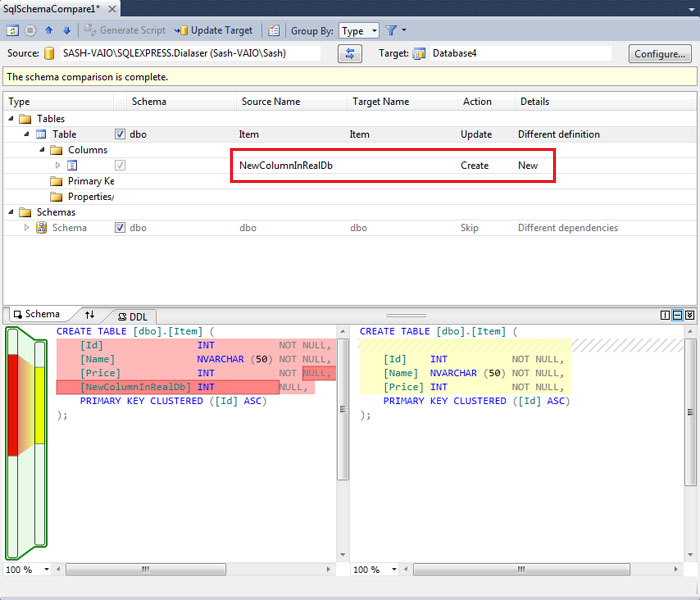
Task: Swap source and target with arrows button
Action: tap(349, 53)
